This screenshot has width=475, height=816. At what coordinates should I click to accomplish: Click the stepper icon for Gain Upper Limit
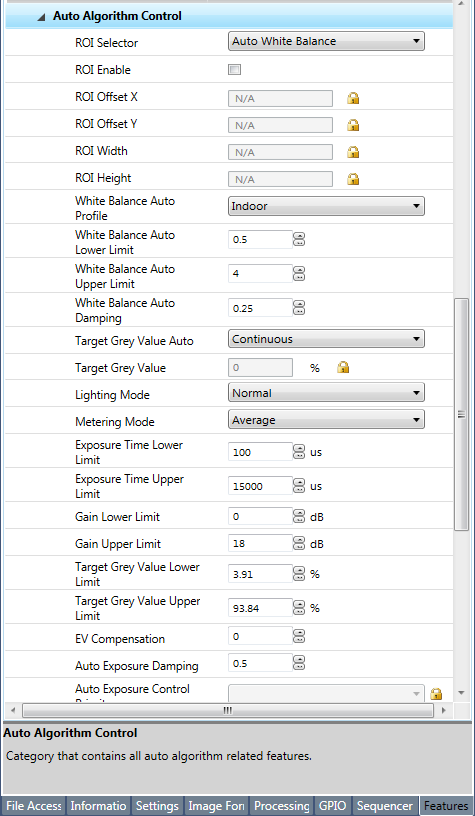click(299, 544)
